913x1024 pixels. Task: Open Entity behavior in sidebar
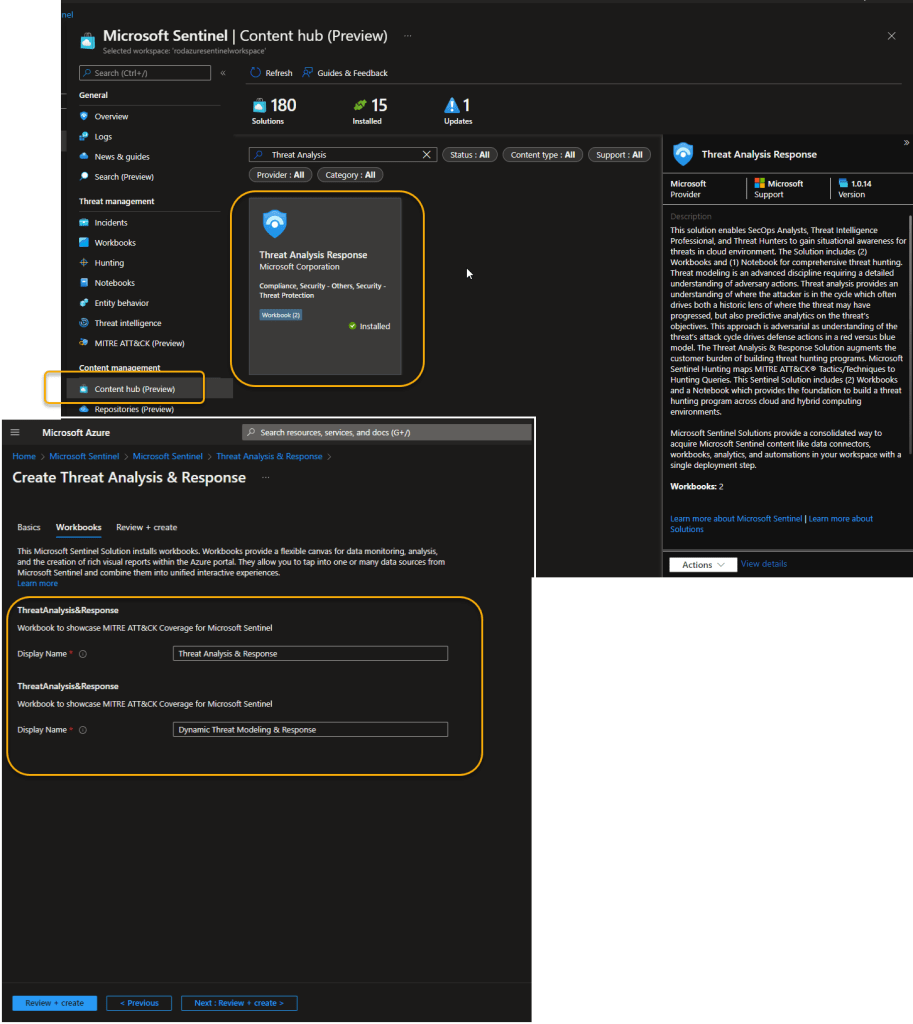click(121, 303)
